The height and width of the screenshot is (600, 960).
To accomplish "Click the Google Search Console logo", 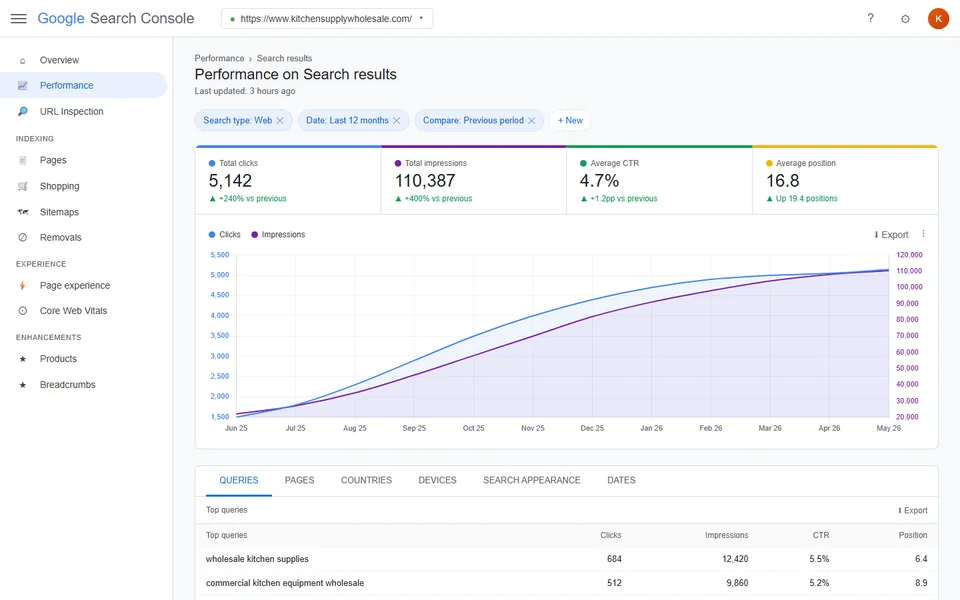I will click(x=116, y=18).
